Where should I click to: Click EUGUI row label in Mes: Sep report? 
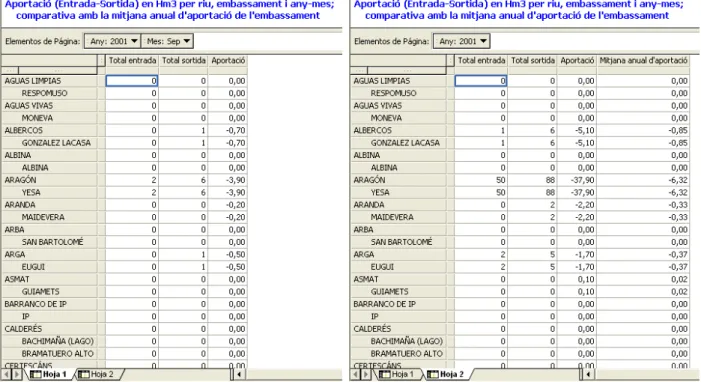[49, 267]
